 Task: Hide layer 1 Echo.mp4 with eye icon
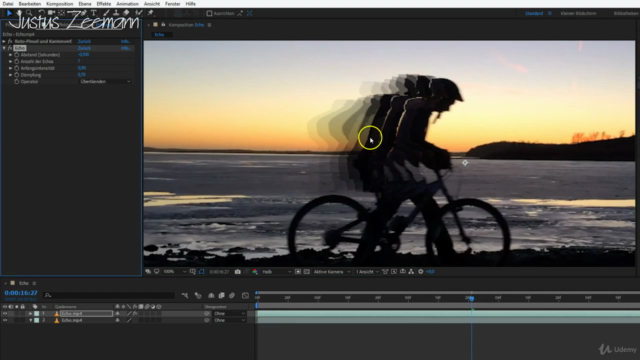[5, 313]
